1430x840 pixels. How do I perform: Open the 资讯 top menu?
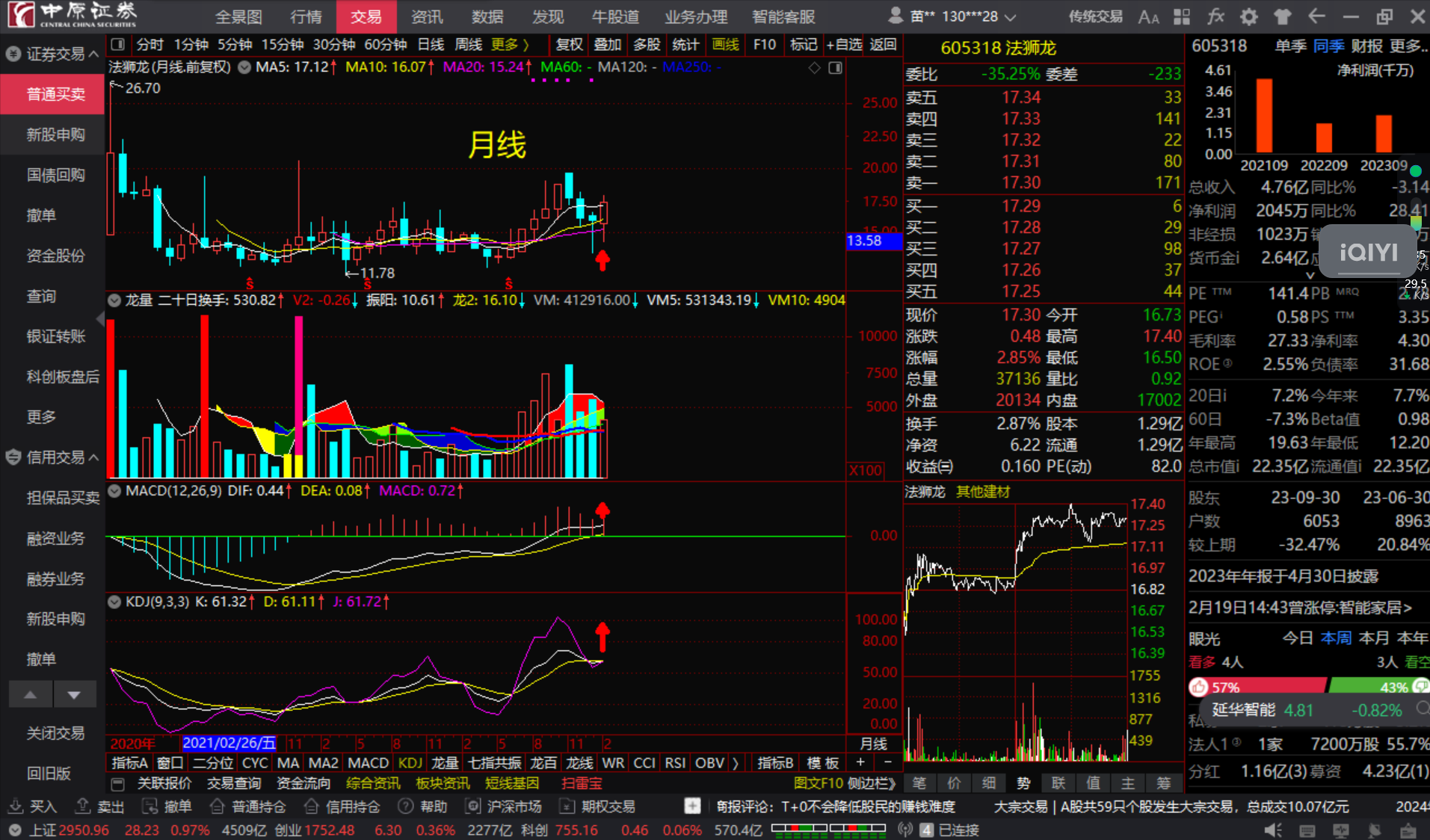point(427,16)
